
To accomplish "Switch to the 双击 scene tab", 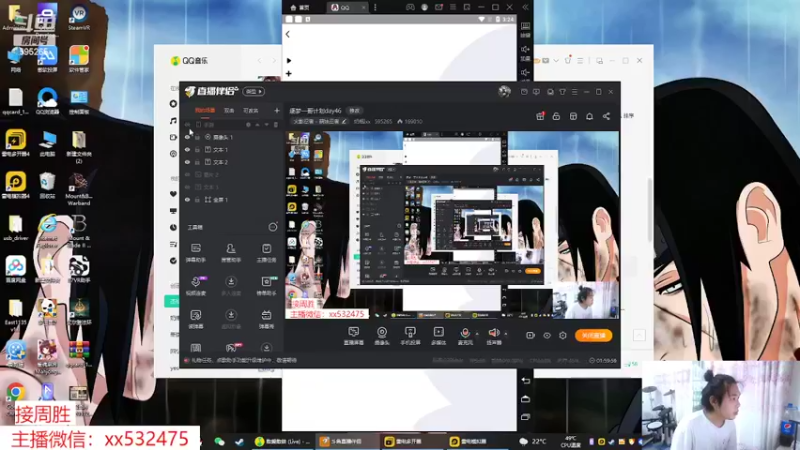I will coord(229,111).
